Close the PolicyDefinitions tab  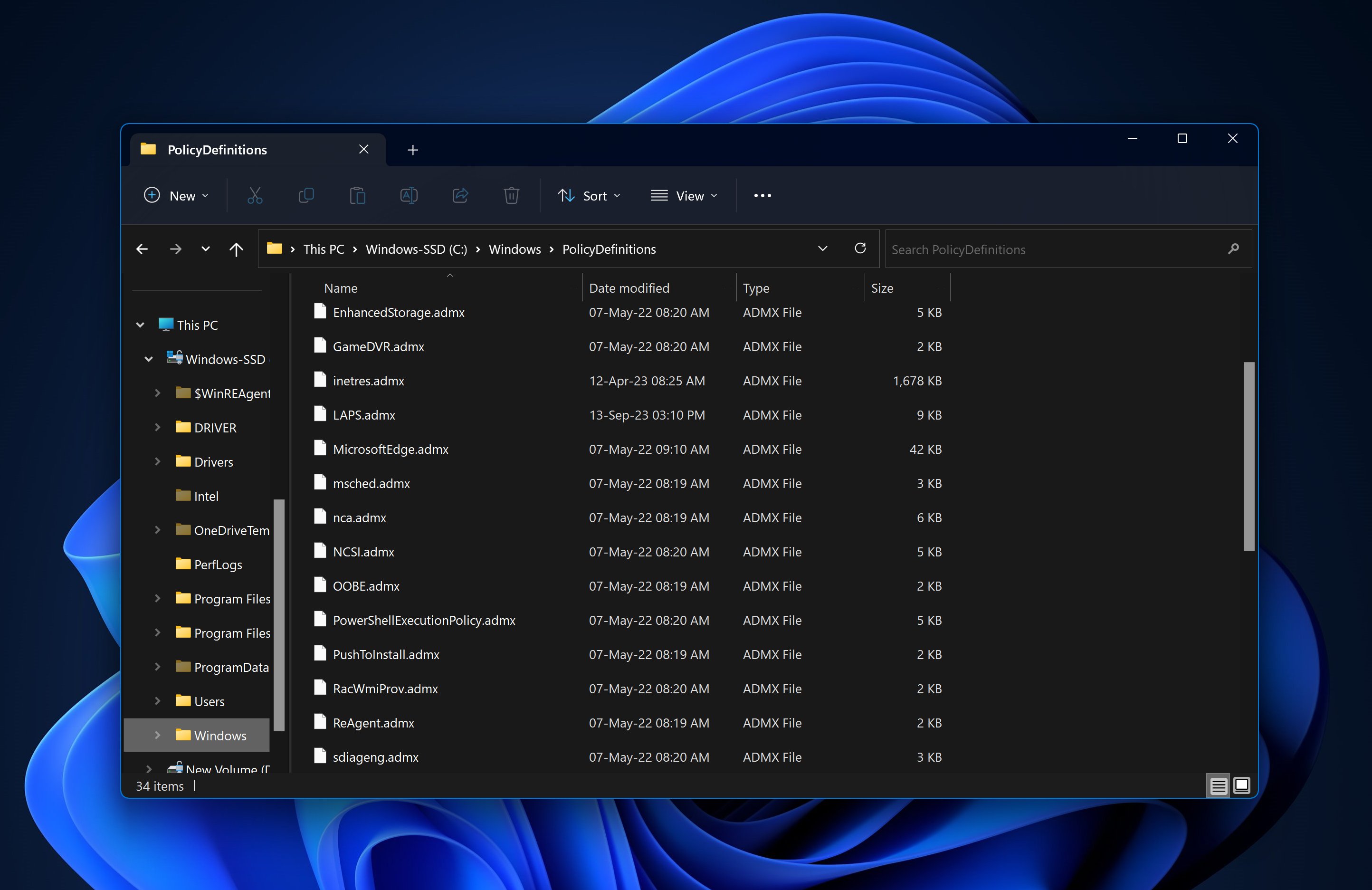(x=364, y=149)
